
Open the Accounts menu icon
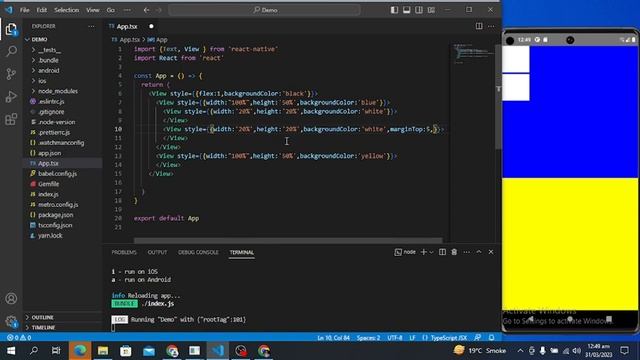[x=11, y=298]
